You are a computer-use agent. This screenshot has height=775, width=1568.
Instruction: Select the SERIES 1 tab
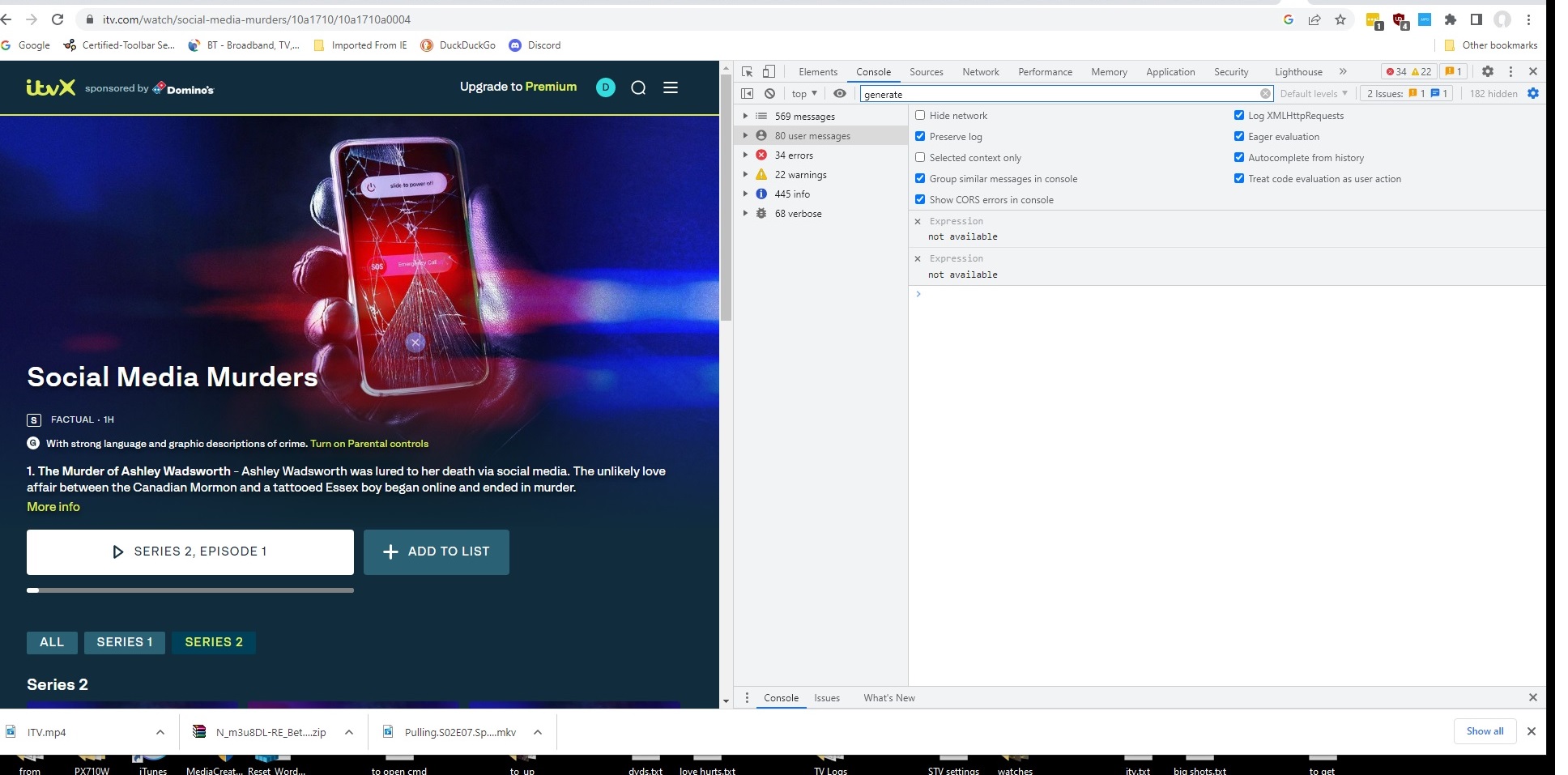pos(125,642)
